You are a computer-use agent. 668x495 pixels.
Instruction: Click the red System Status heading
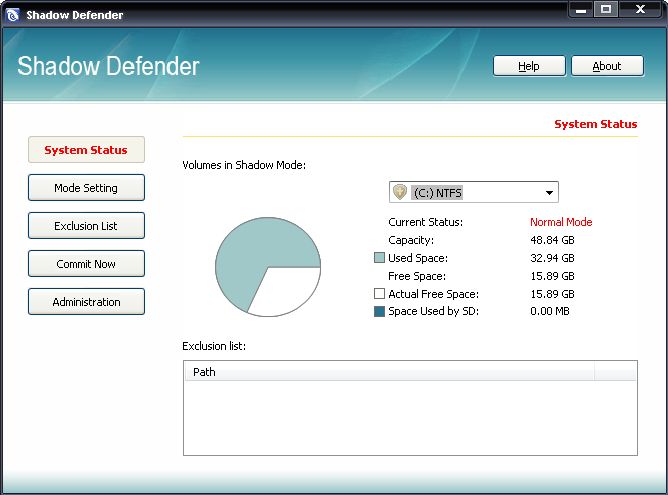tap(596, 124)
